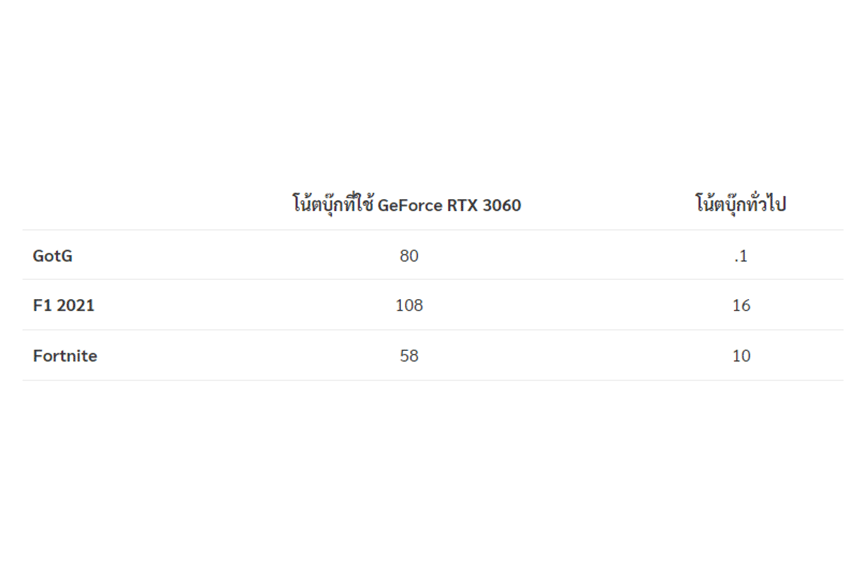850x565 pixels.
Task: Select RTX in the column header
Action: click(x=460, y=206)
